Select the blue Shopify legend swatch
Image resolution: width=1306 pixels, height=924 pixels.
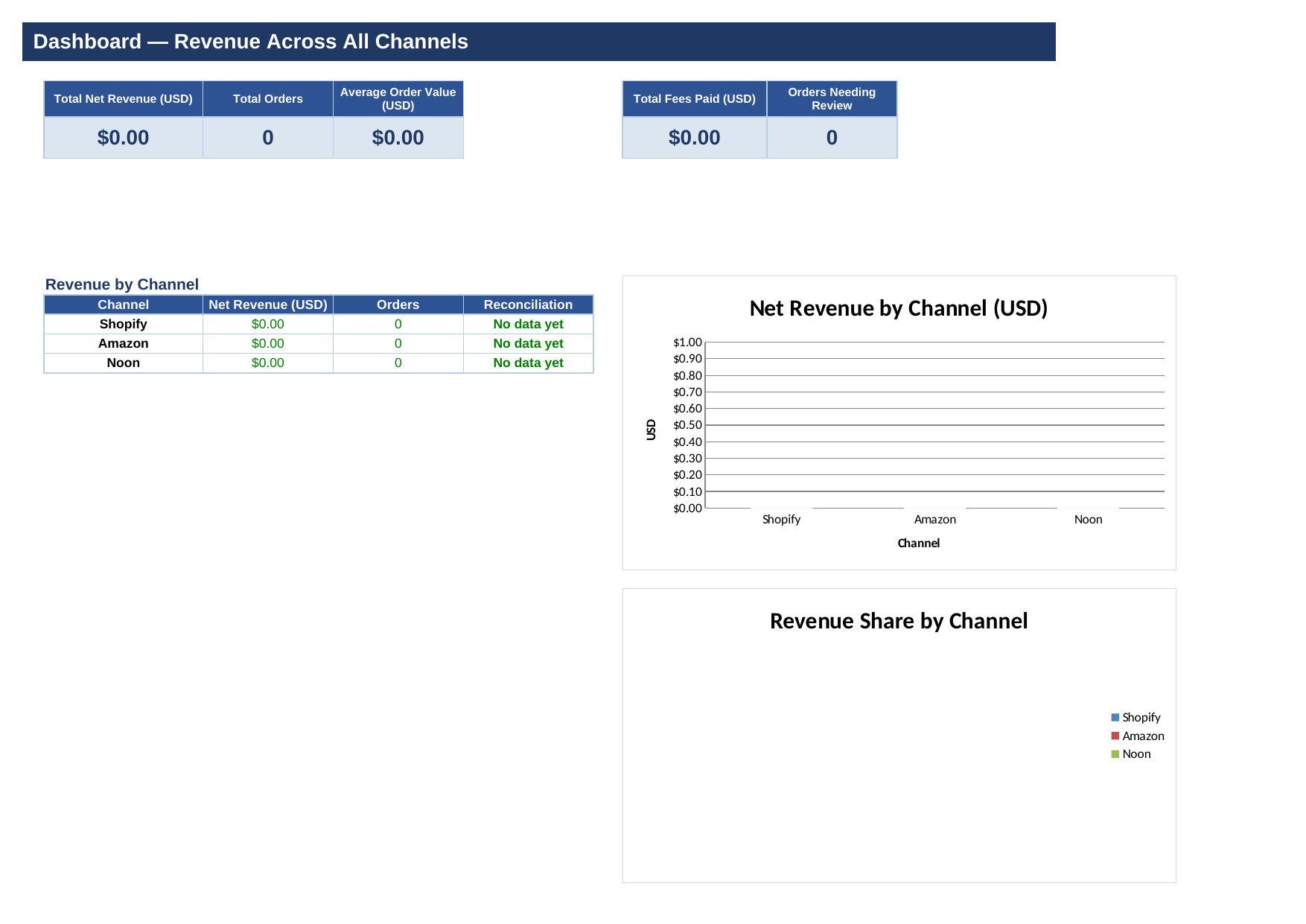(1115, 718)
